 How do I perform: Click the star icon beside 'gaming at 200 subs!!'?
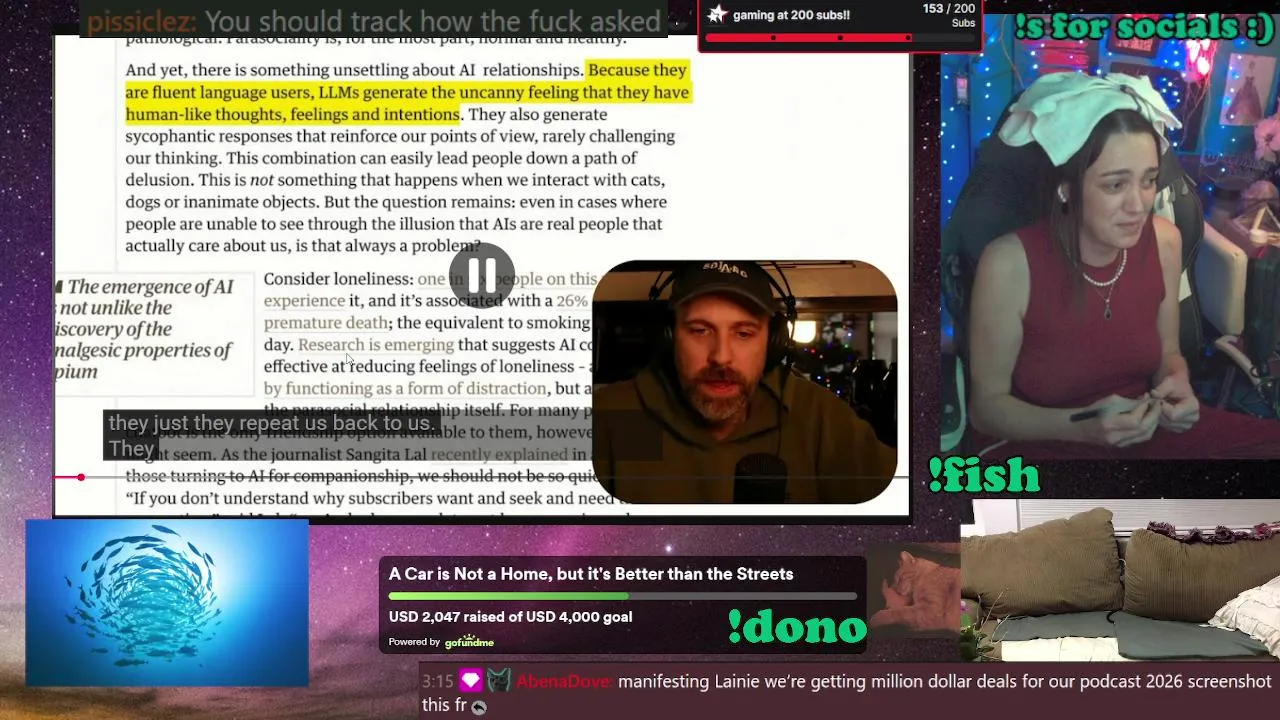pos(717,14)
